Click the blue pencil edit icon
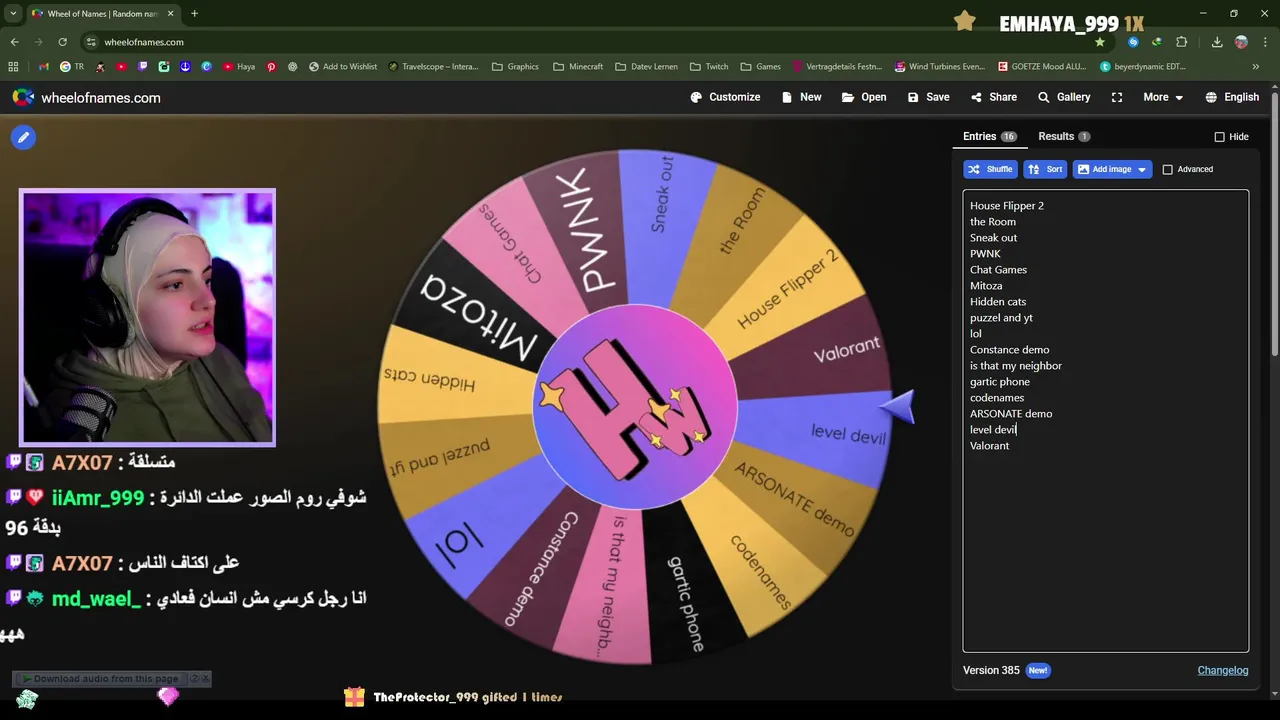 [x=24, y=137]
